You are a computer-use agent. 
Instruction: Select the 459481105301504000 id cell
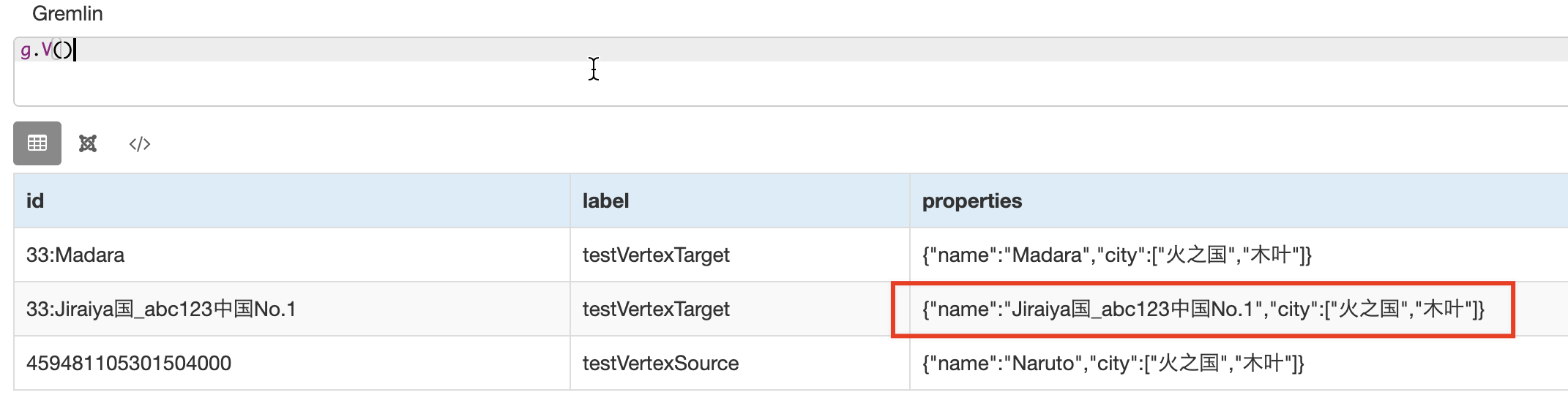pyautogui.click(x=129, y=364)
